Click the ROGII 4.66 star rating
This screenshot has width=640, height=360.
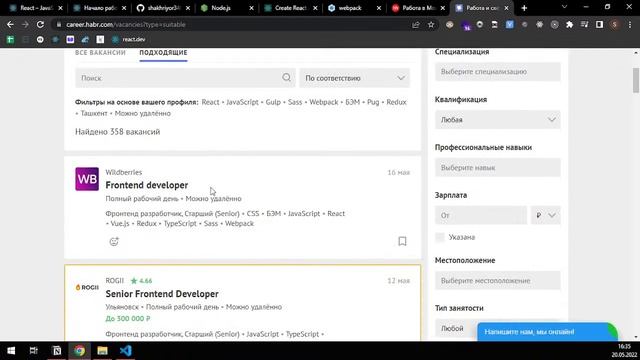tap(141, 281)
